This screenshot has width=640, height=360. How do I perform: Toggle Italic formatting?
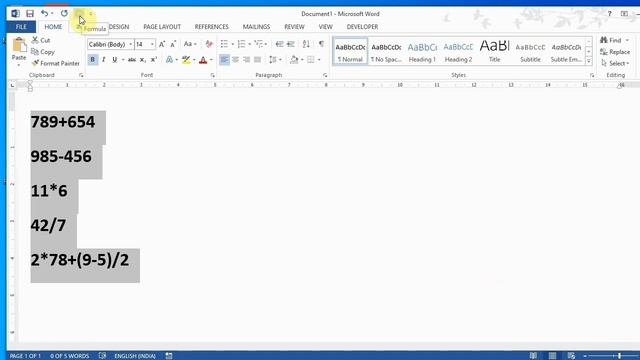pos(104,60)
